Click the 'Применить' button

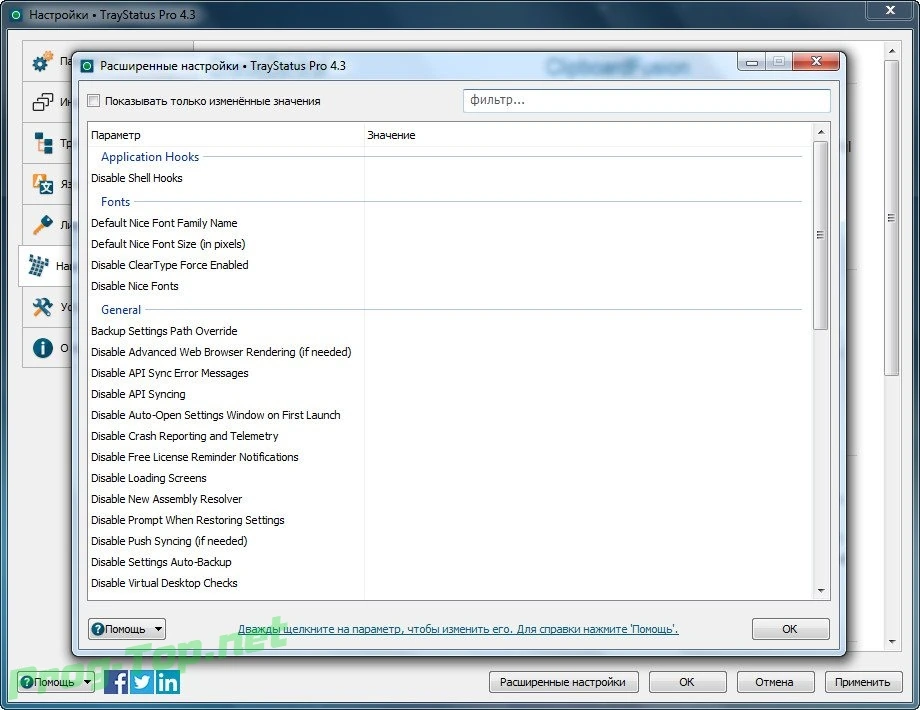(x=863, y=682)
